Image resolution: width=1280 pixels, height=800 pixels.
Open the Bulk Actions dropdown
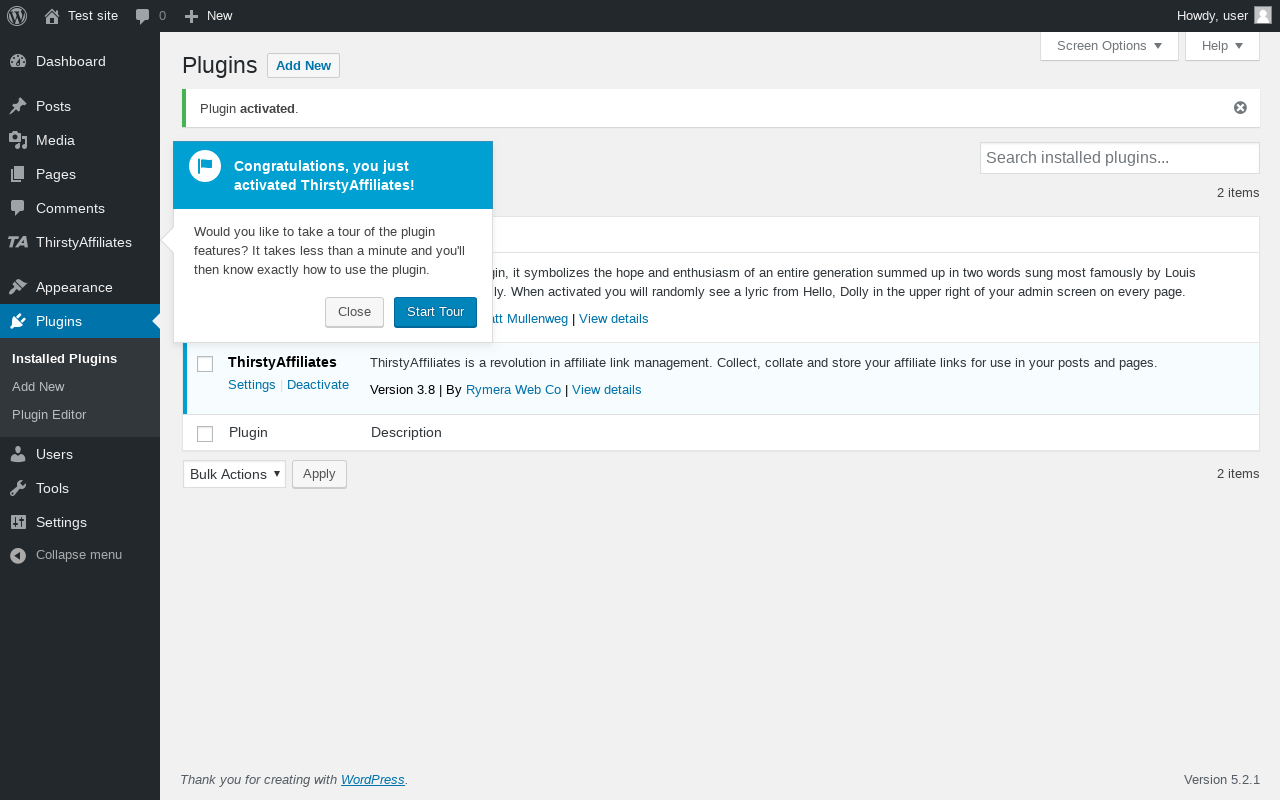pos(234,474)
